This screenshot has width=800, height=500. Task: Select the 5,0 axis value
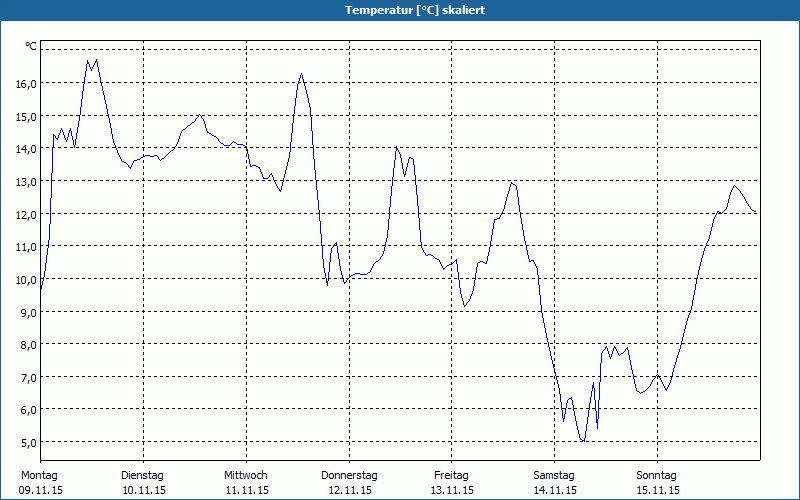point(28,443)
